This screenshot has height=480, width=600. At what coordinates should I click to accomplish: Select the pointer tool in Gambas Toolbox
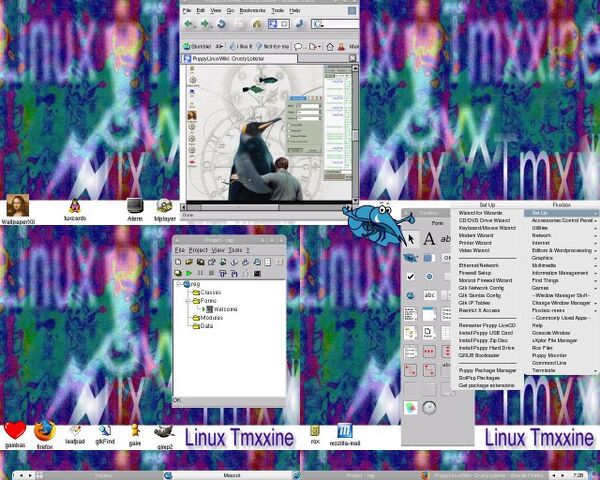click(x=411, y=239)
